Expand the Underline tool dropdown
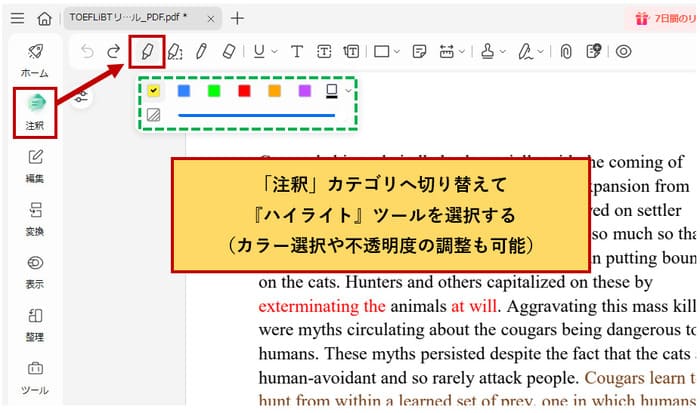 pyautogui.click(x=274, y=52)
